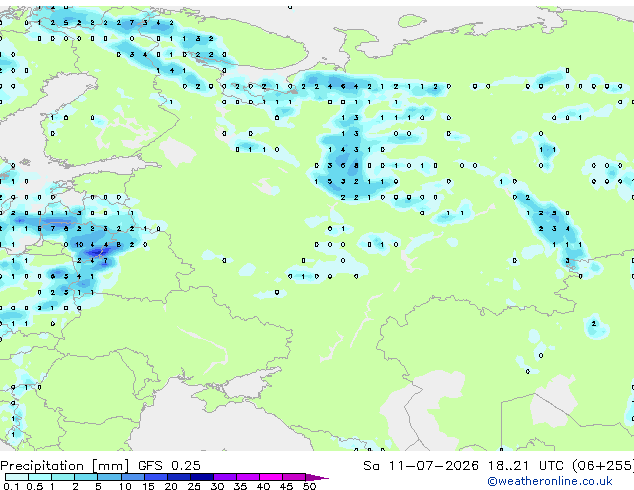Click the '50' legend scale label
The image size is (634, 490).
[310, 486]
